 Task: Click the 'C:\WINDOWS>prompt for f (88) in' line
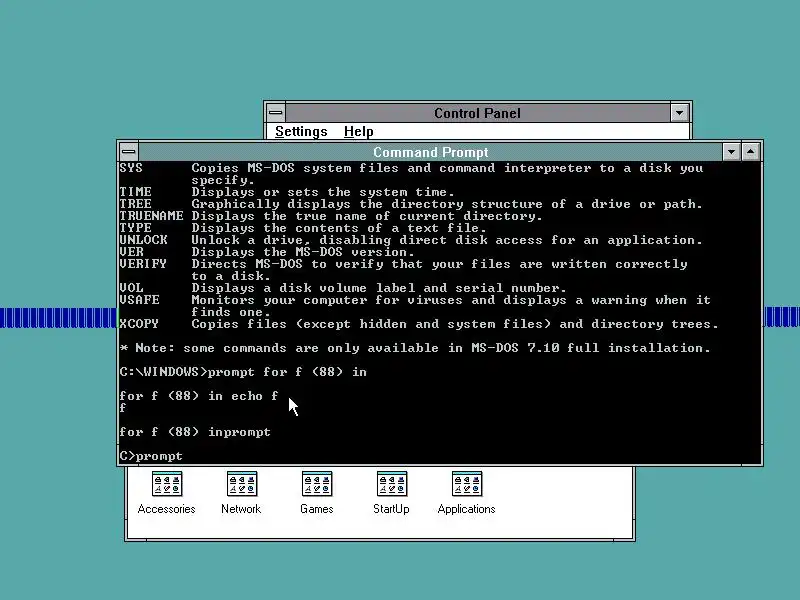tap(243, 372)
